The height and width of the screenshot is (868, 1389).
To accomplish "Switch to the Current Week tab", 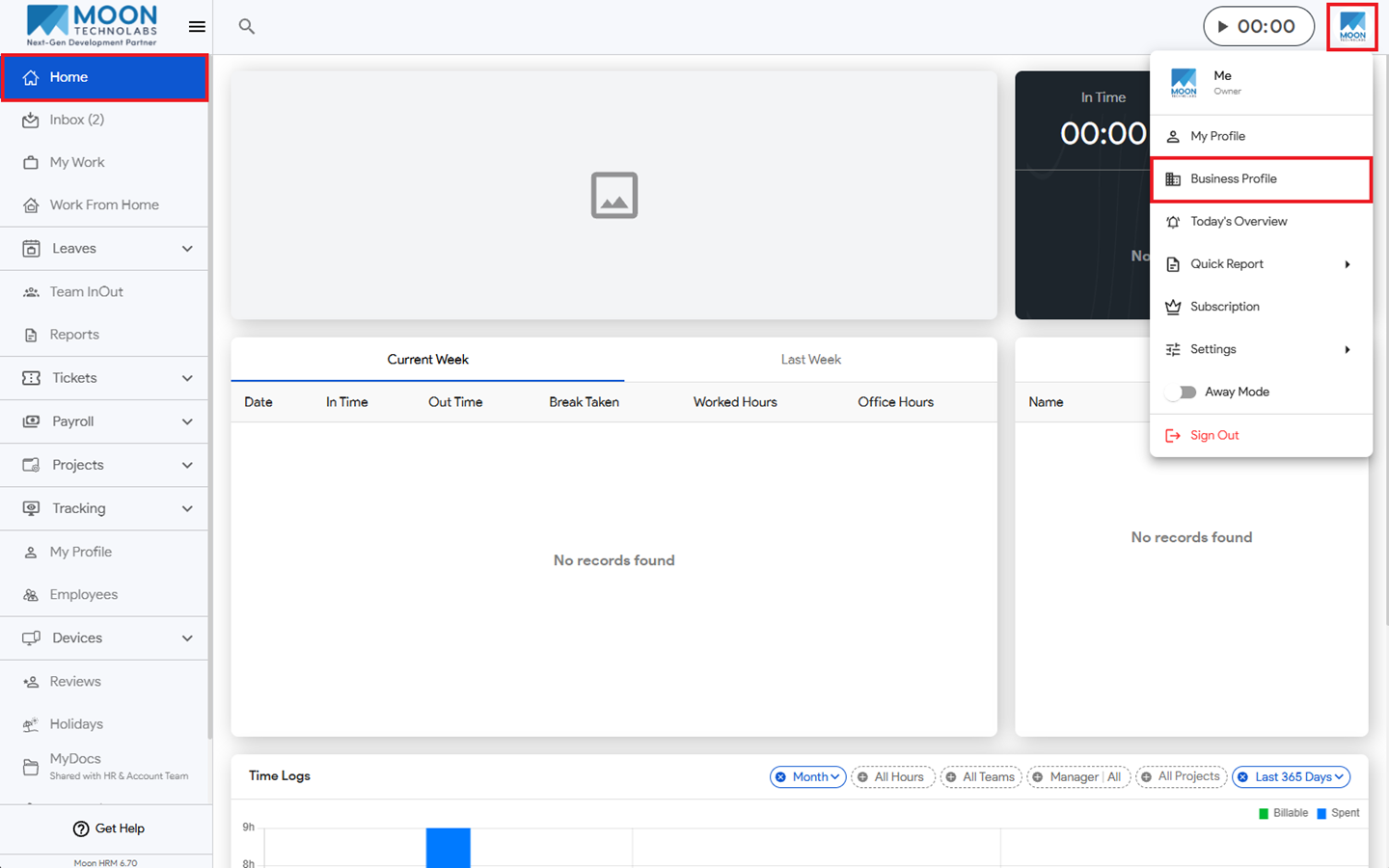I will pos(427,360).
